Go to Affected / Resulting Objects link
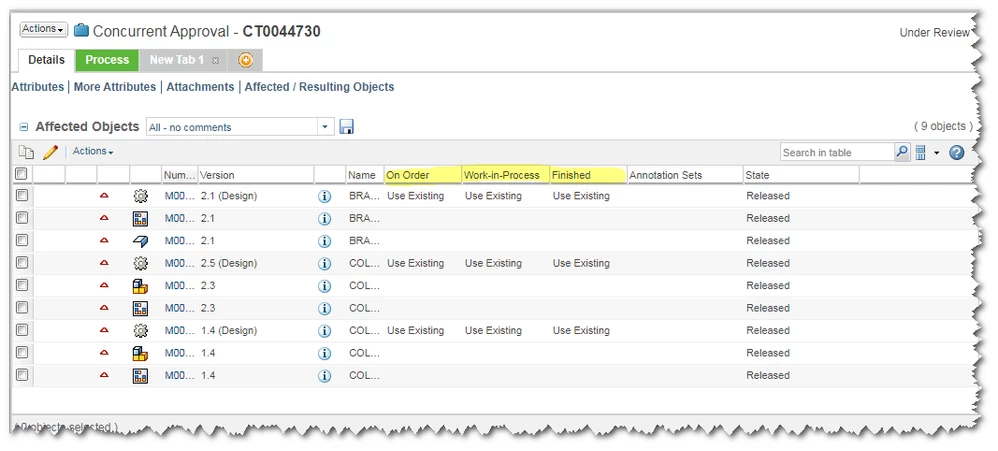 (x=319, y=87)
